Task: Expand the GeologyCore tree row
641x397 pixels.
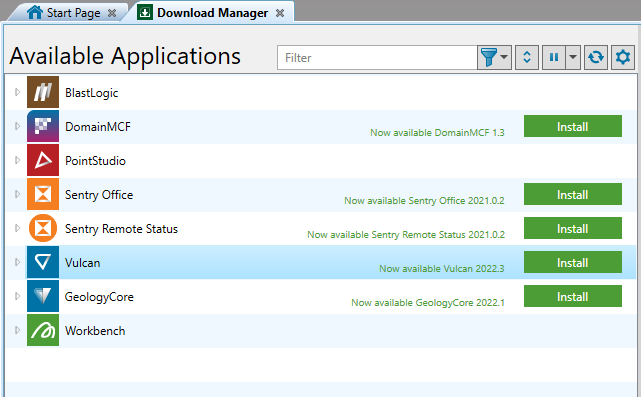Action: click(x=17, y=296)
